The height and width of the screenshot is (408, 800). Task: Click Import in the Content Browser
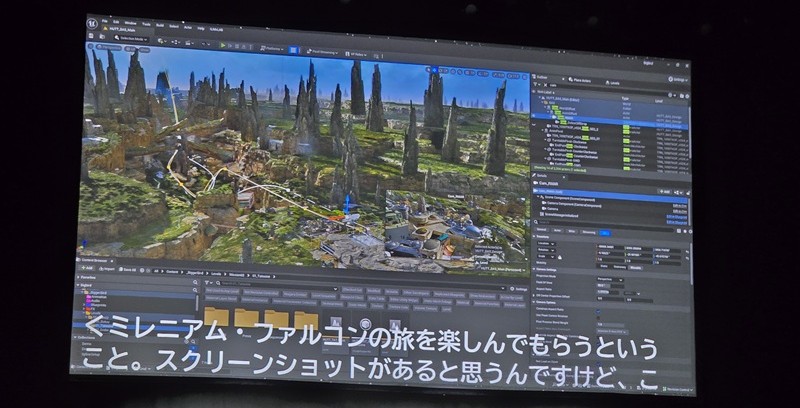click(x=107, y=268)
